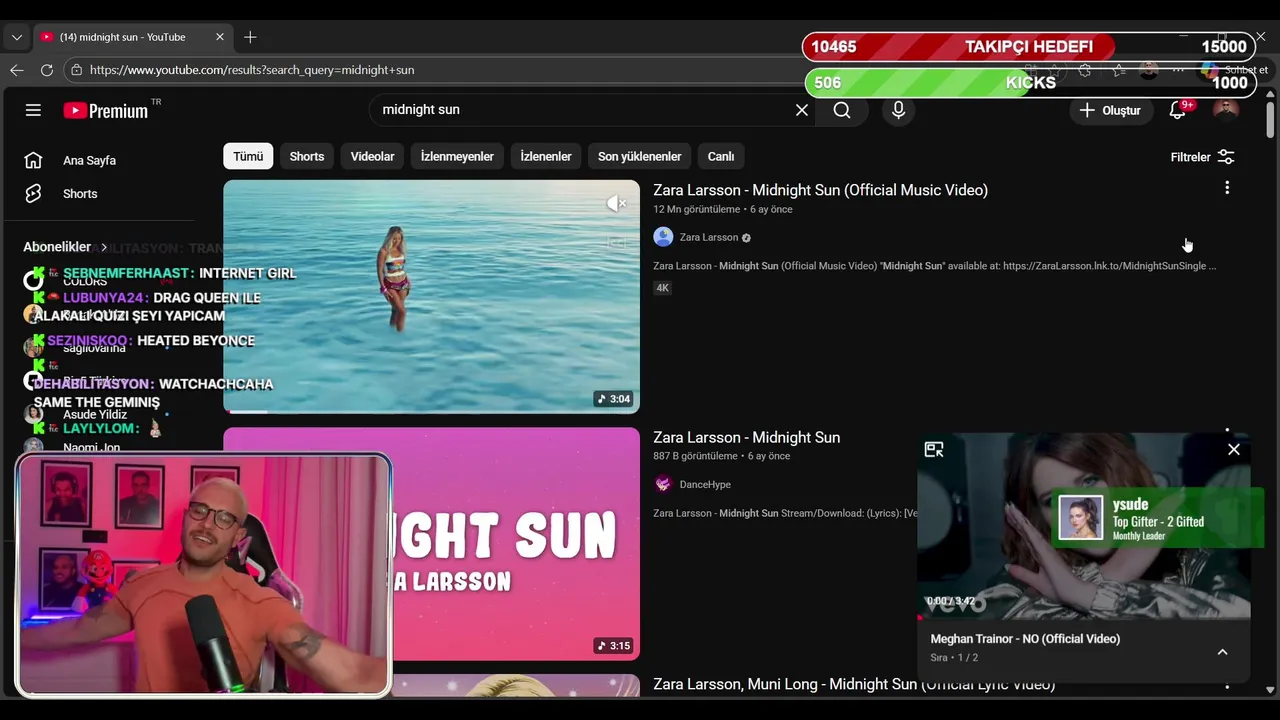The image size is (1280, 720).
Task: Play the ocean Midnight Sun thumbnail
Action: pyautogui.click(x=431, y=296)
